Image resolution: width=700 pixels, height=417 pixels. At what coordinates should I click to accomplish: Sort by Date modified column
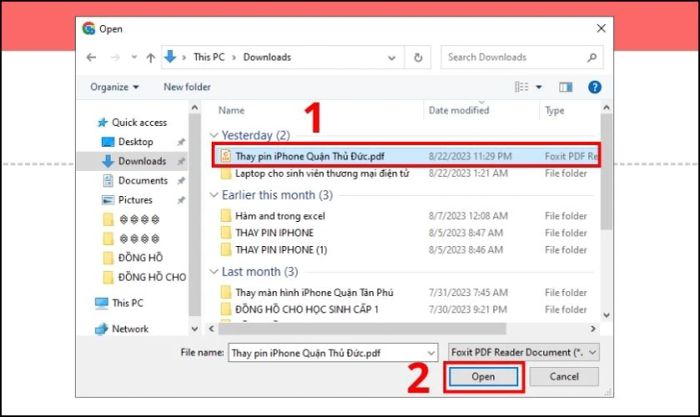pyautogui.click(x=459, y=110)
